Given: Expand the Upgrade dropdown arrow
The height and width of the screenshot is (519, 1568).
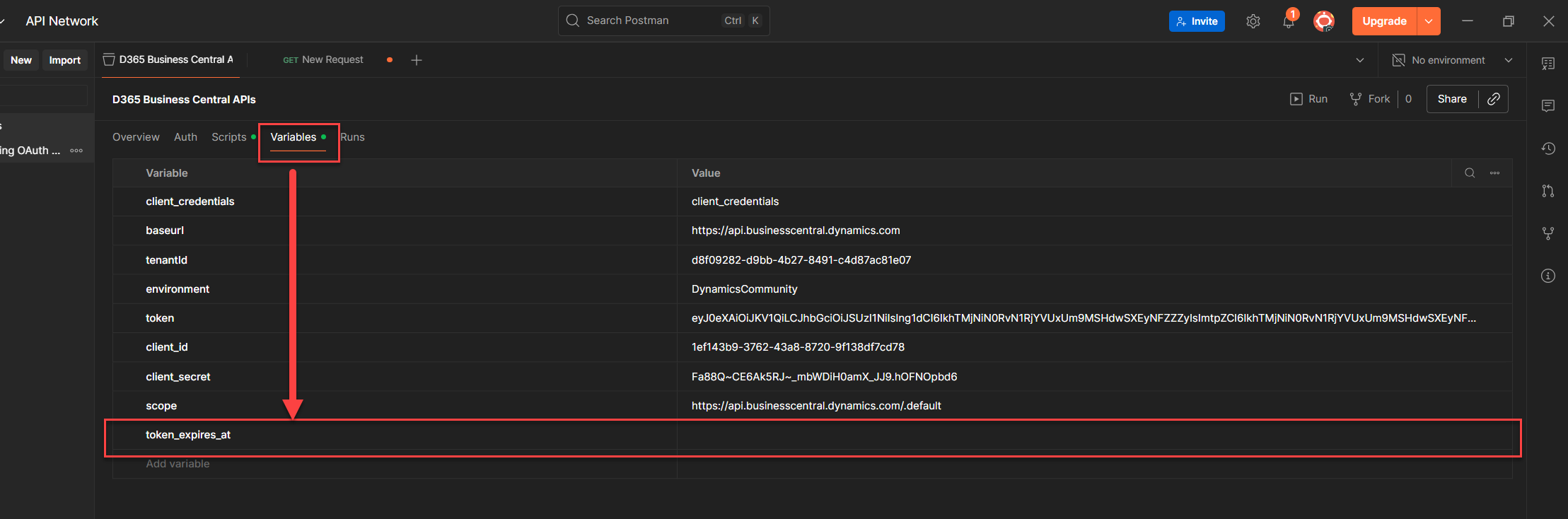Looking at the screenshot, I should click(1429, 21).
